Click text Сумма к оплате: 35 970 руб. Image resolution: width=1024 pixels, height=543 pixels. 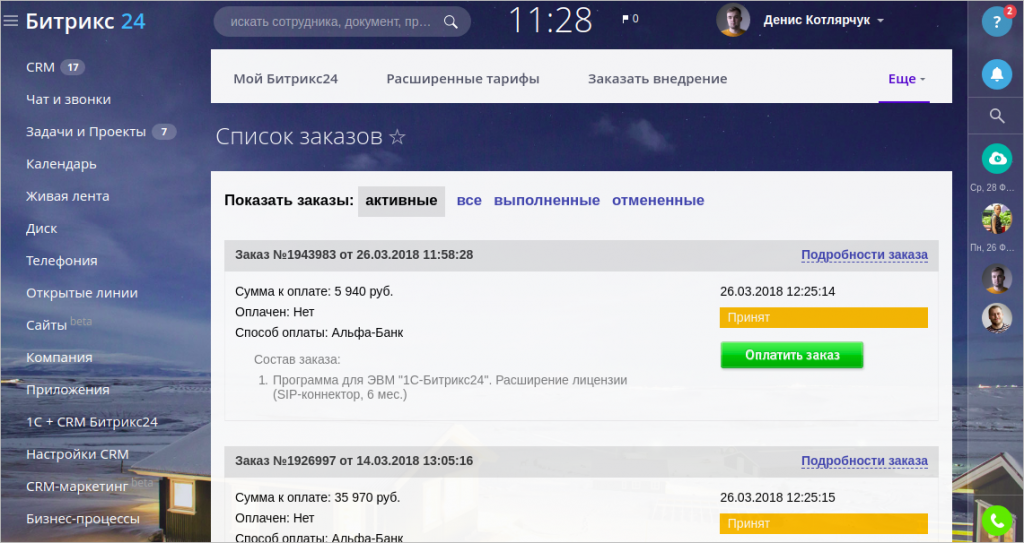point(317,498)
